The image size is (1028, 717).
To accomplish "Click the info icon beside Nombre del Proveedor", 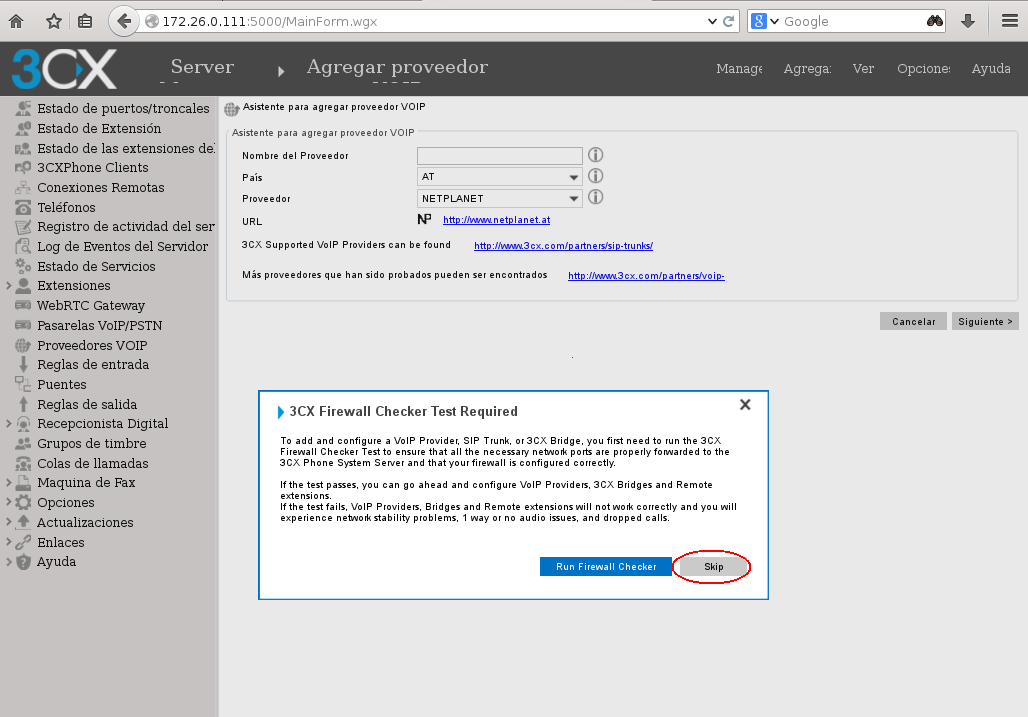I will pos(595,155).
